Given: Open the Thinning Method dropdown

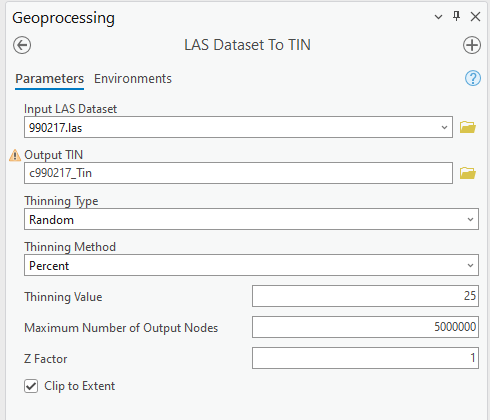Looking at the screenshot, I should tap(251, 265).
